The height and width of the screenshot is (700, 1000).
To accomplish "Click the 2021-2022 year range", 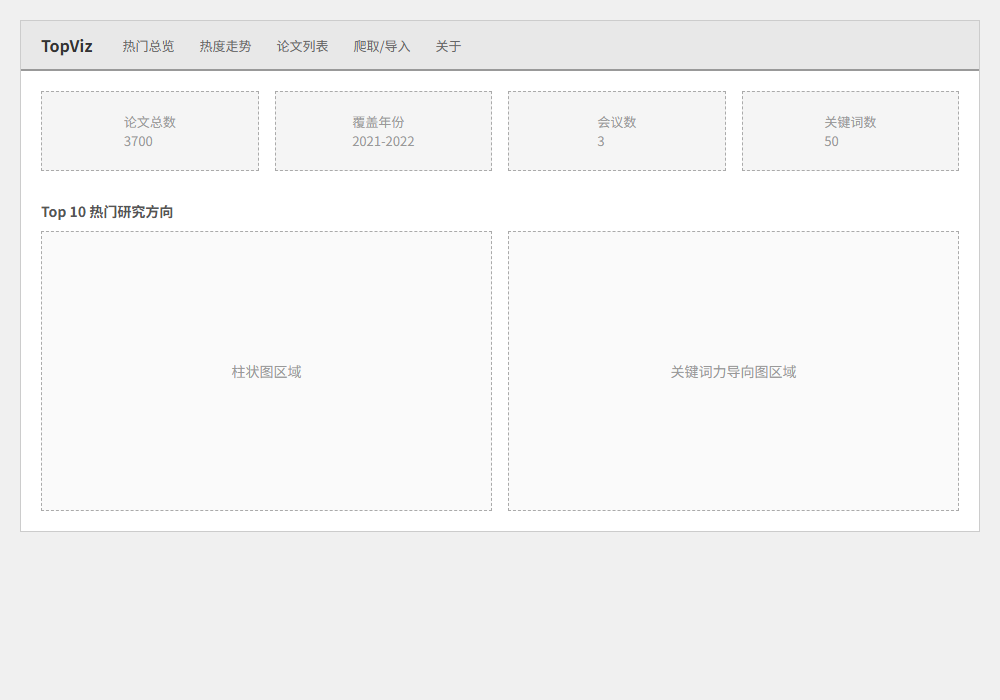I will pyautogui.click(x=383, y=141).
